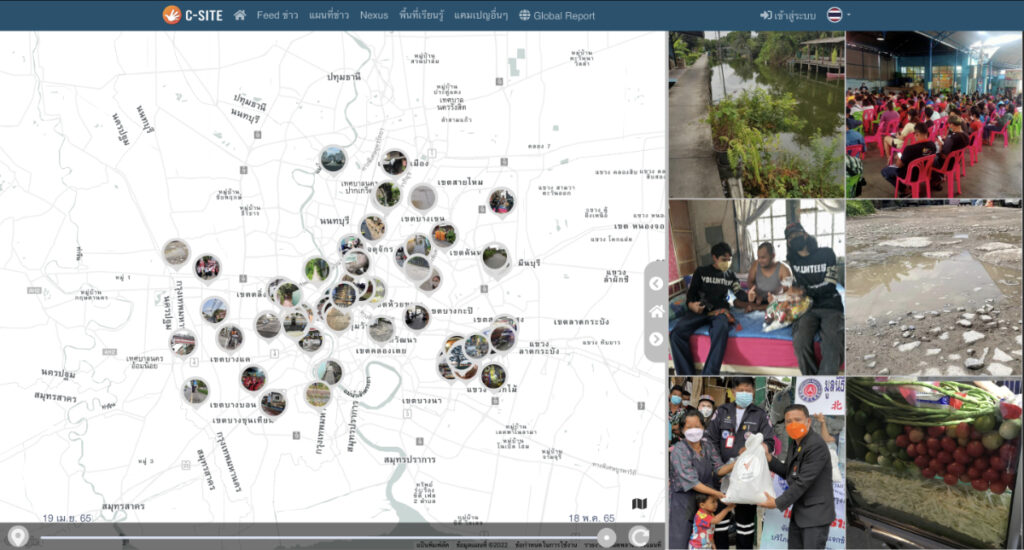Image resolution: width=1024 pixels, height=550 pixels.
Task: Open the พื้นที่เรียนรู้ menu item
Action: (421, 15)
